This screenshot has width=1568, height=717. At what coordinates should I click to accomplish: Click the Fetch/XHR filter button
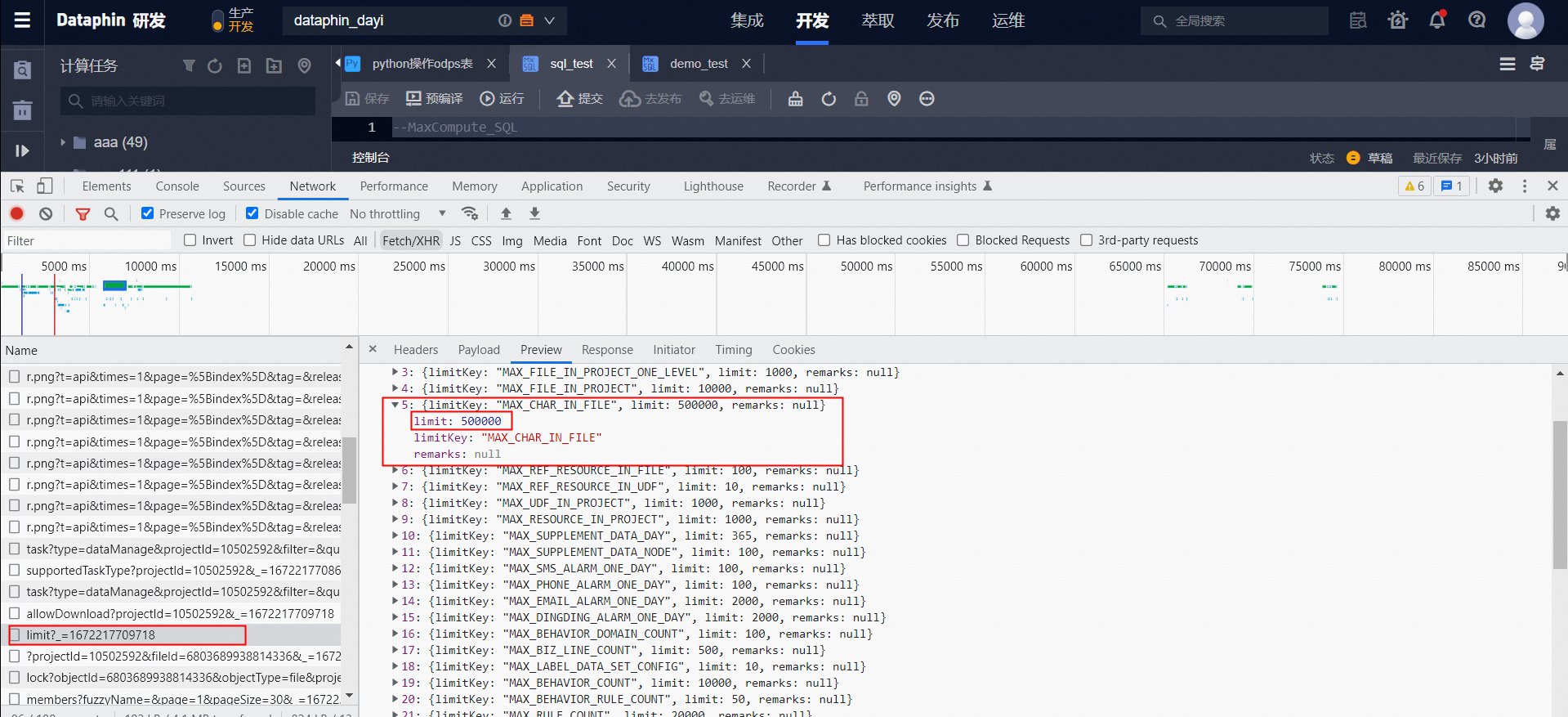tap(410, 240)
